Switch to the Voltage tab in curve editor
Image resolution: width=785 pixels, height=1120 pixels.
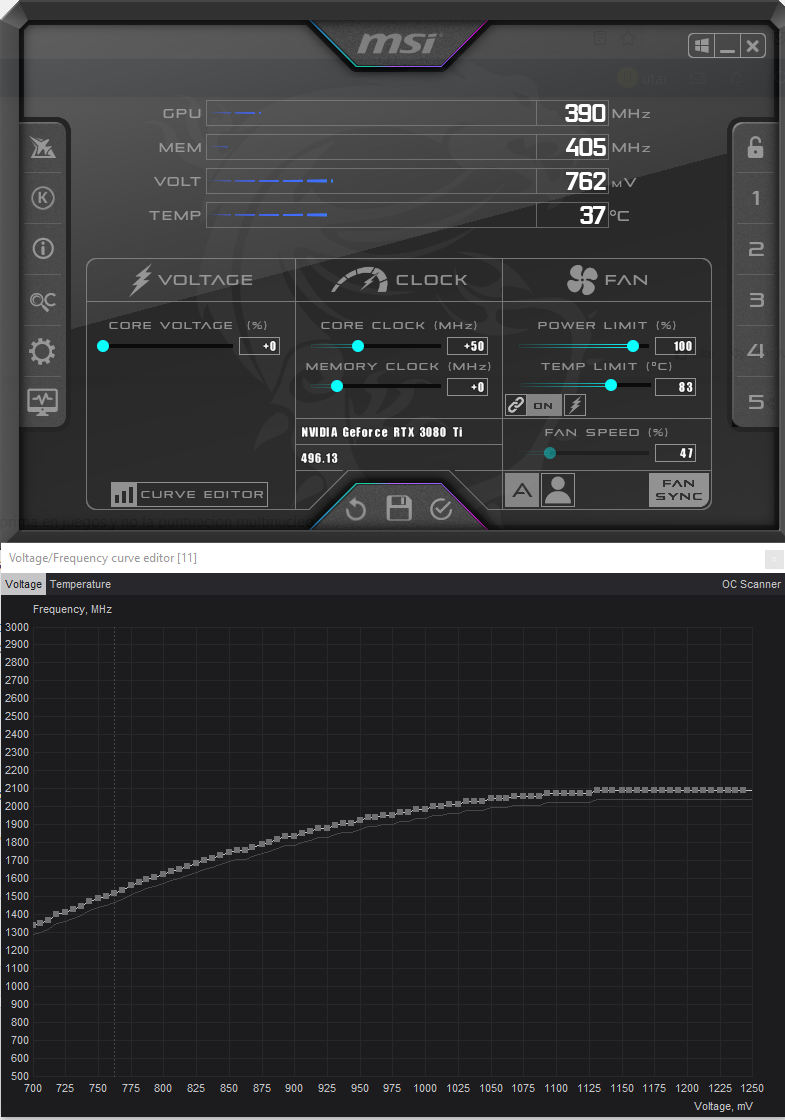[x=23, y=584]
